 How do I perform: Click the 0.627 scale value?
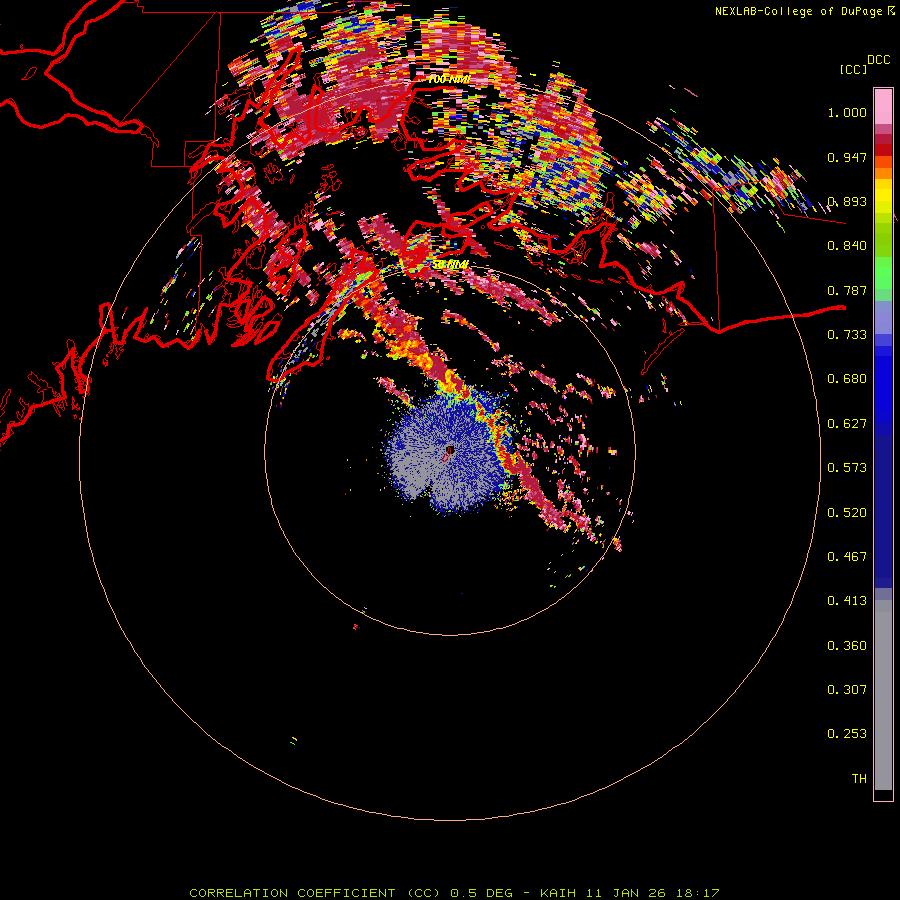(x=847, y=424)
